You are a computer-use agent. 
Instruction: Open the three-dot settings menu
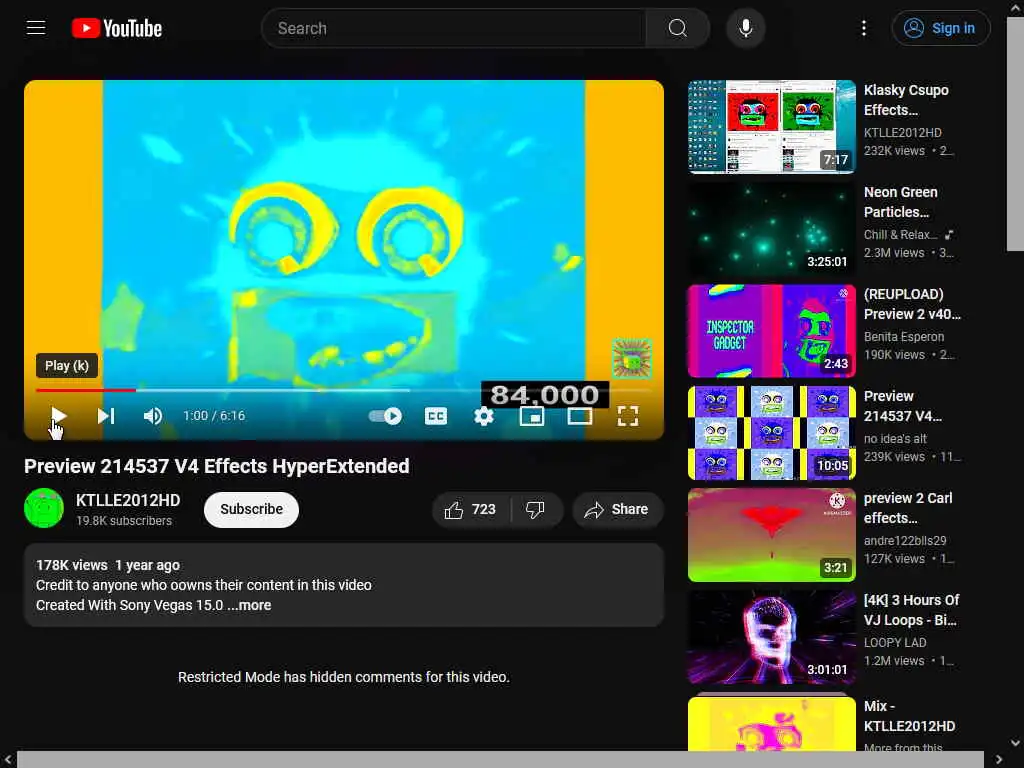(863, 28)
